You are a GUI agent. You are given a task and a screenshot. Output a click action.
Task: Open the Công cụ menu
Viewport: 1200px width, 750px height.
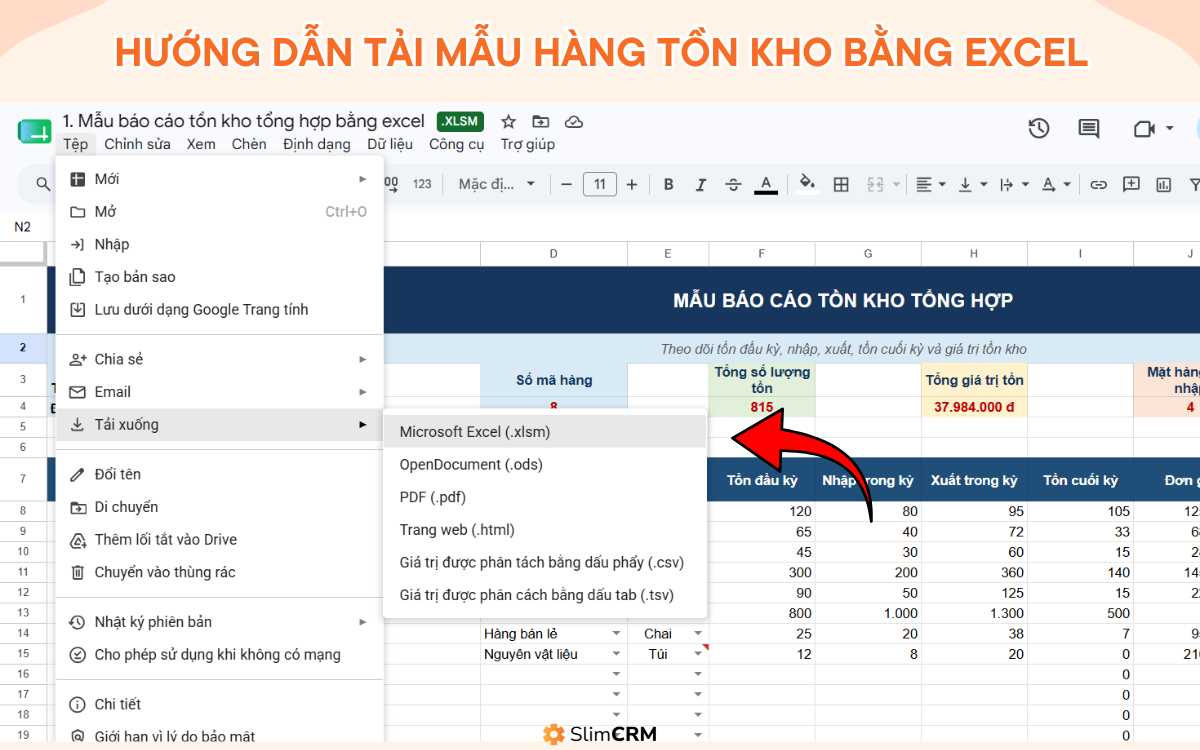[x=457, y=144]
